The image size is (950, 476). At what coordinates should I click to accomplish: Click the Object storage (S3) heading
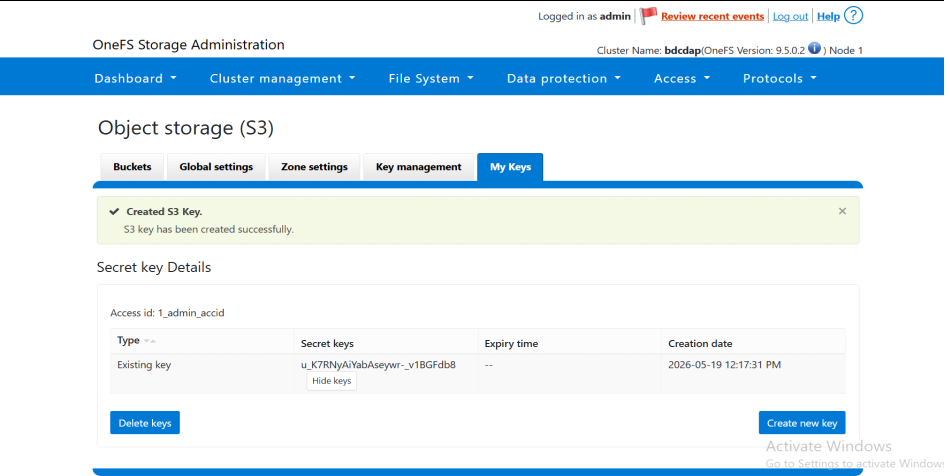(186, 128)
